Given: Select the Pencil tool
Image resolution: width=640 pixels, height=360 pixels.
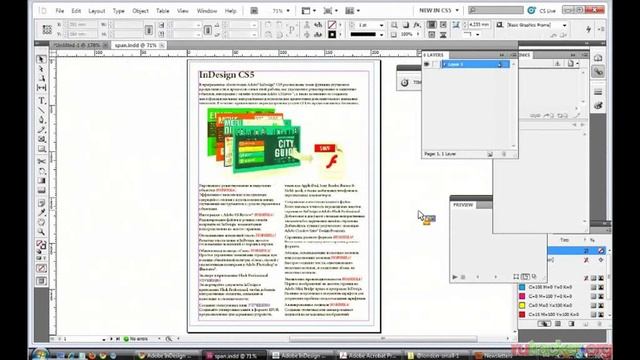Looking at the screenshot, I should tap(41, 130).
